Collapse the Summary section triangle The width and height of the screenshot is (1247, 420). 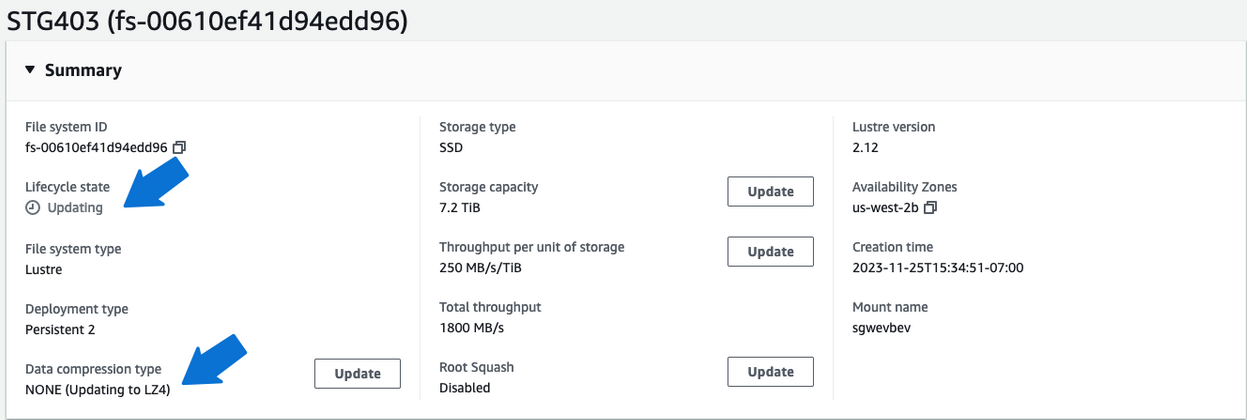[x=30, y=70]
